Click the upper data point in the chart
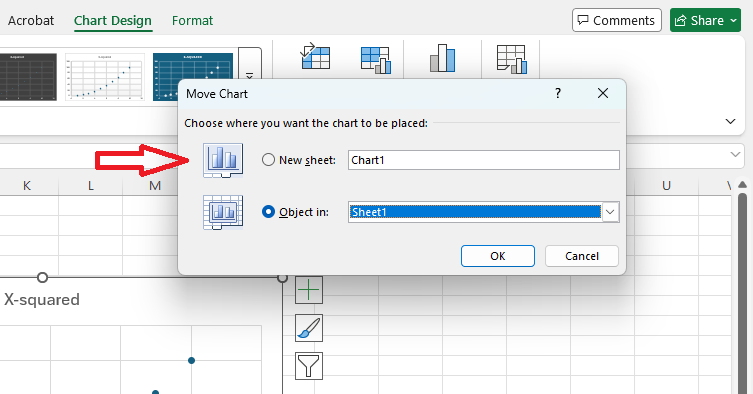Image resolution: width=753 pixels, height=394 pixels. pyautogui.click(x=191, y=360)
